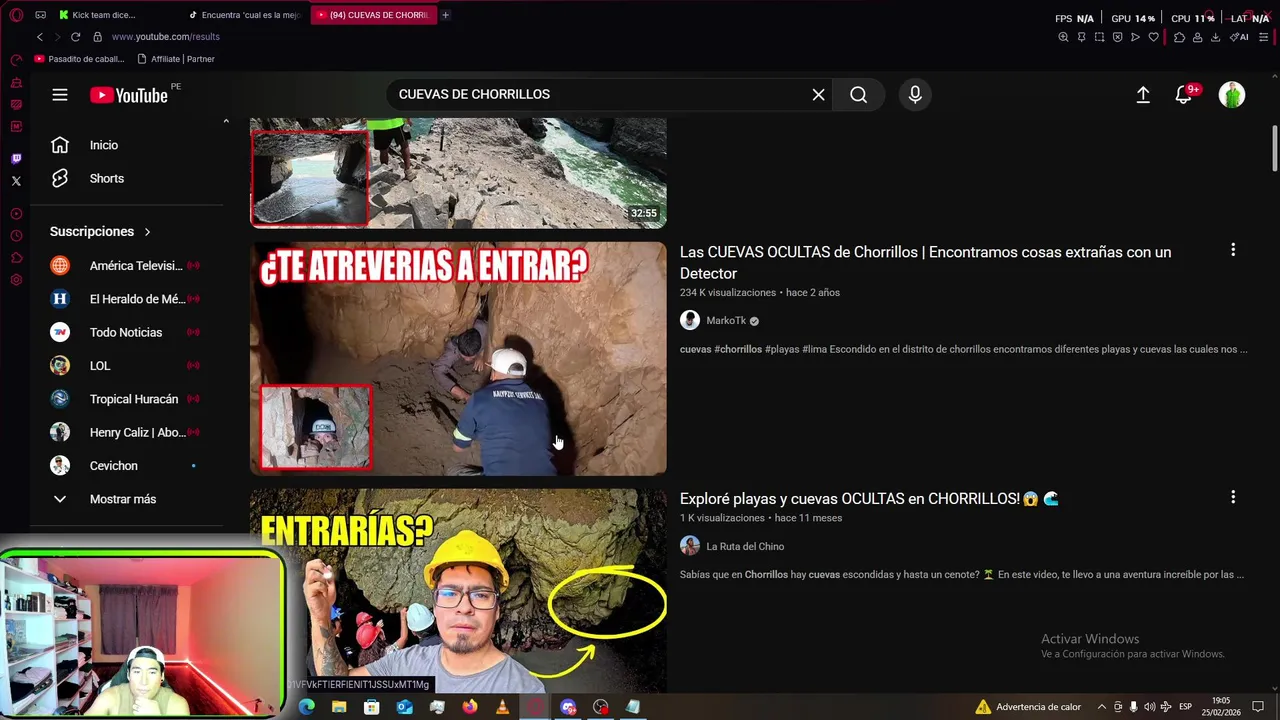Visit MarkoTk channel name
This screenshot has height=720, width=1280.
(x=726, y=320)
